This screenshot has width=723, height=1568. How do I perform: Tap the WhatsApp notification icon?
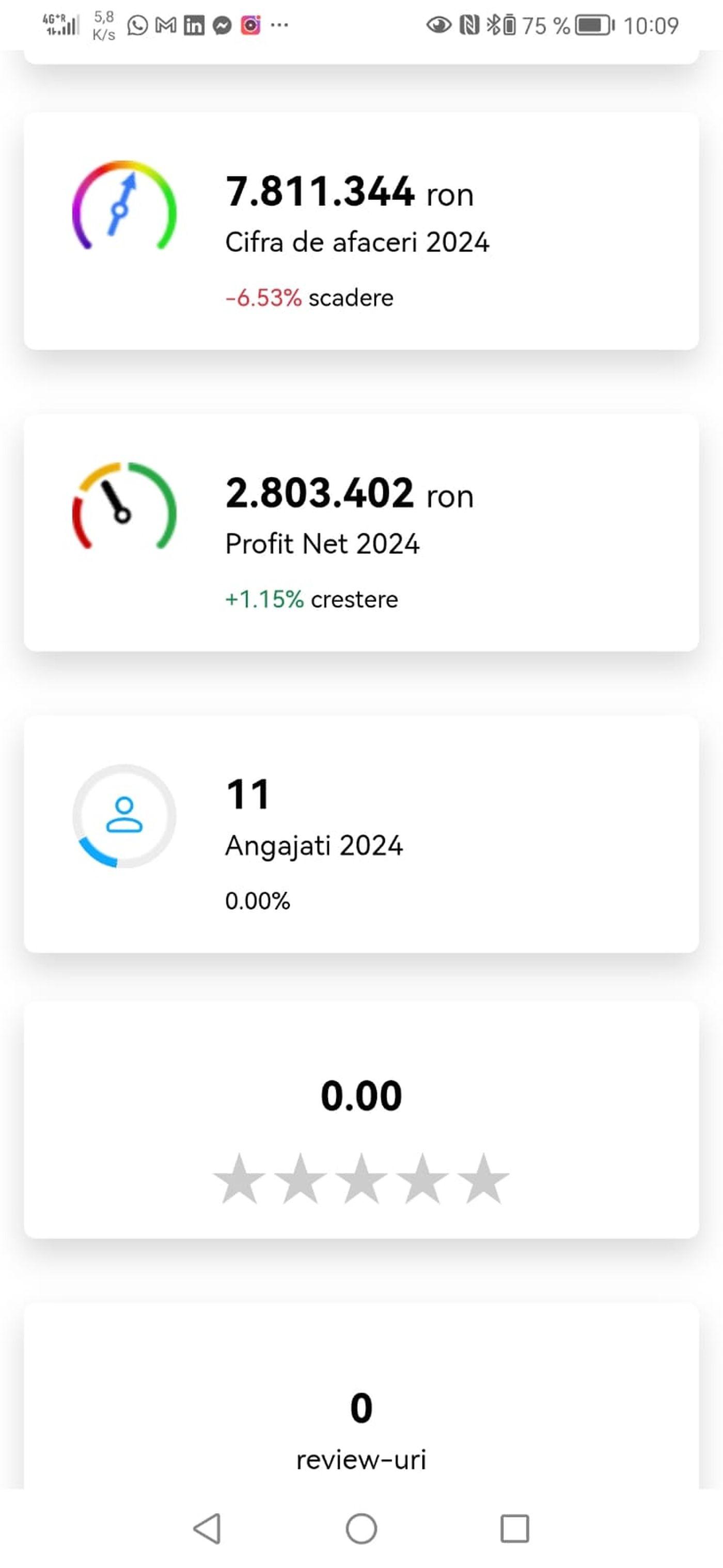tap(137, 25)
